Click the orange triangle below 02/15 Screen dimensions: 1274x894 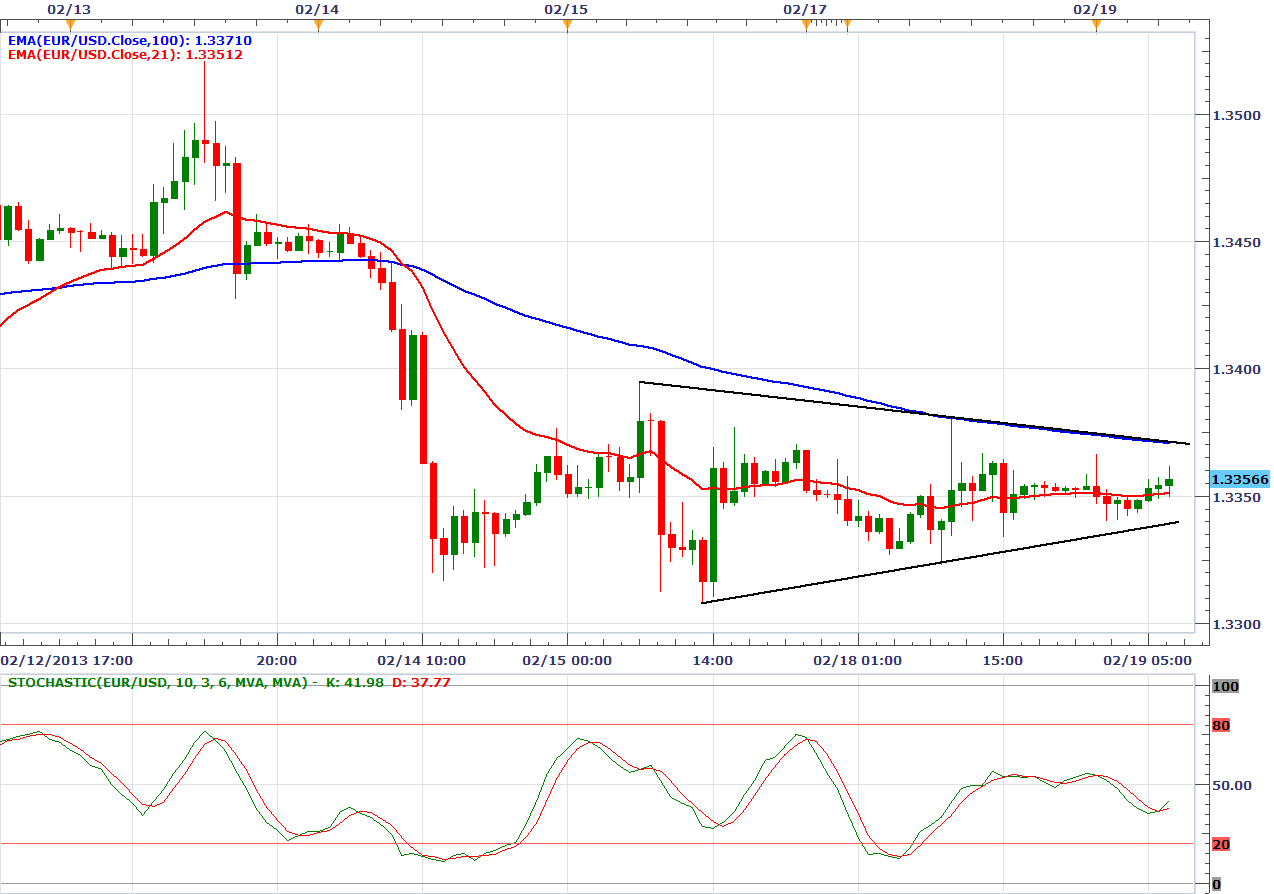point(567,23)
